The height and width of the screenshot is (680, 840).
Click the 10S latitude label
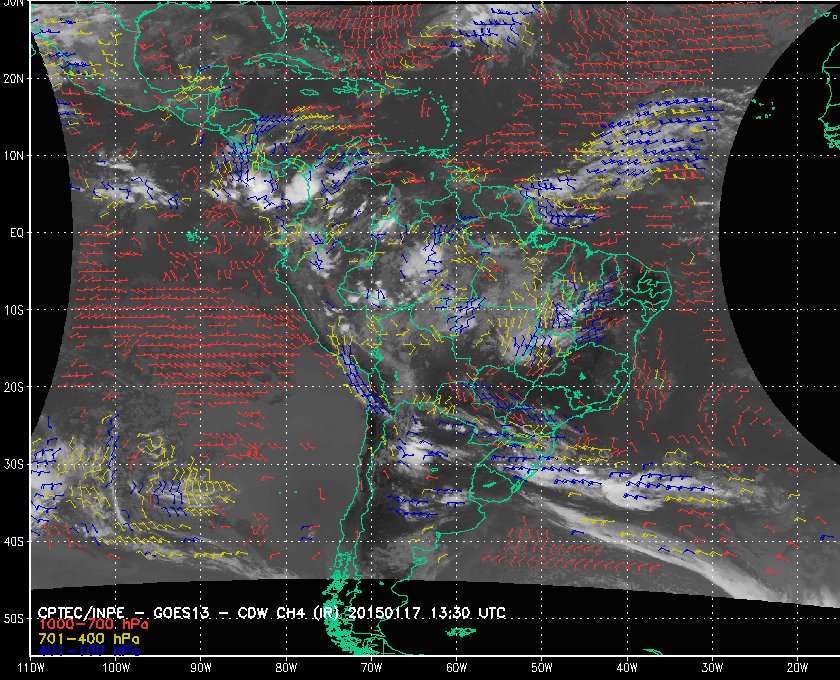[x=13, y=310]
